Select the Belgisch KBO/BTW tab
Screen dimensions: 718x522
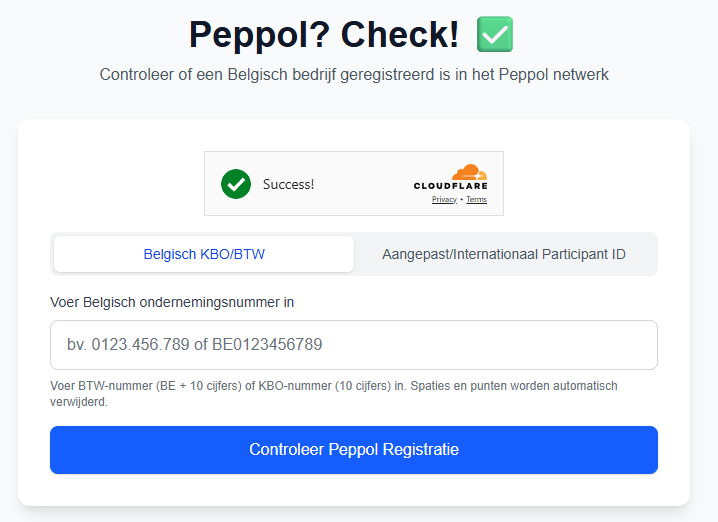pyautogui.click(x=204, y=254)
